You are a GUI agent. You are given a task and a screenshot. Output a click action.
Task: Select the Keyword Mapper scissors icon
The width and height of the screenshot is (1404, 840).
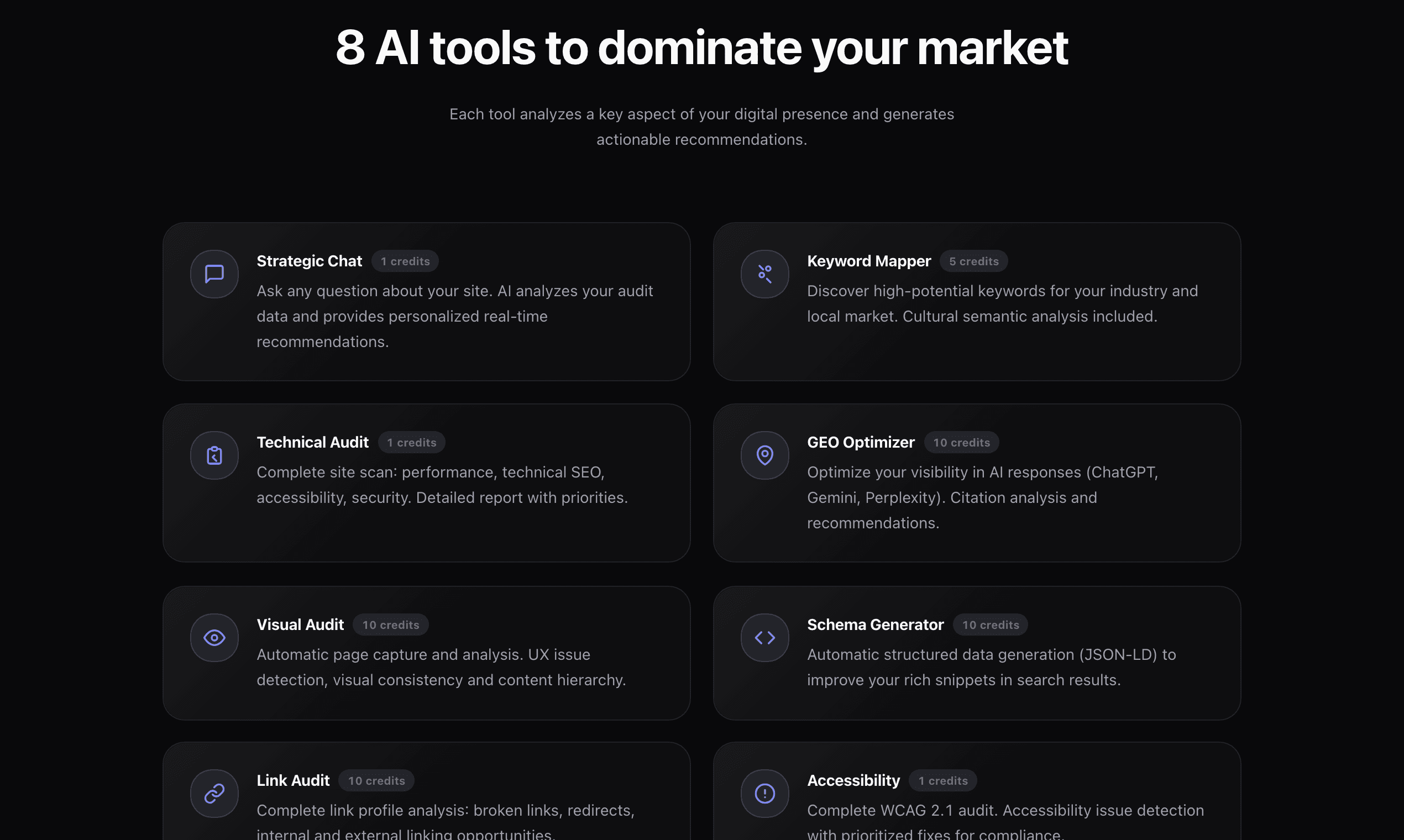(x=764, y=274)
